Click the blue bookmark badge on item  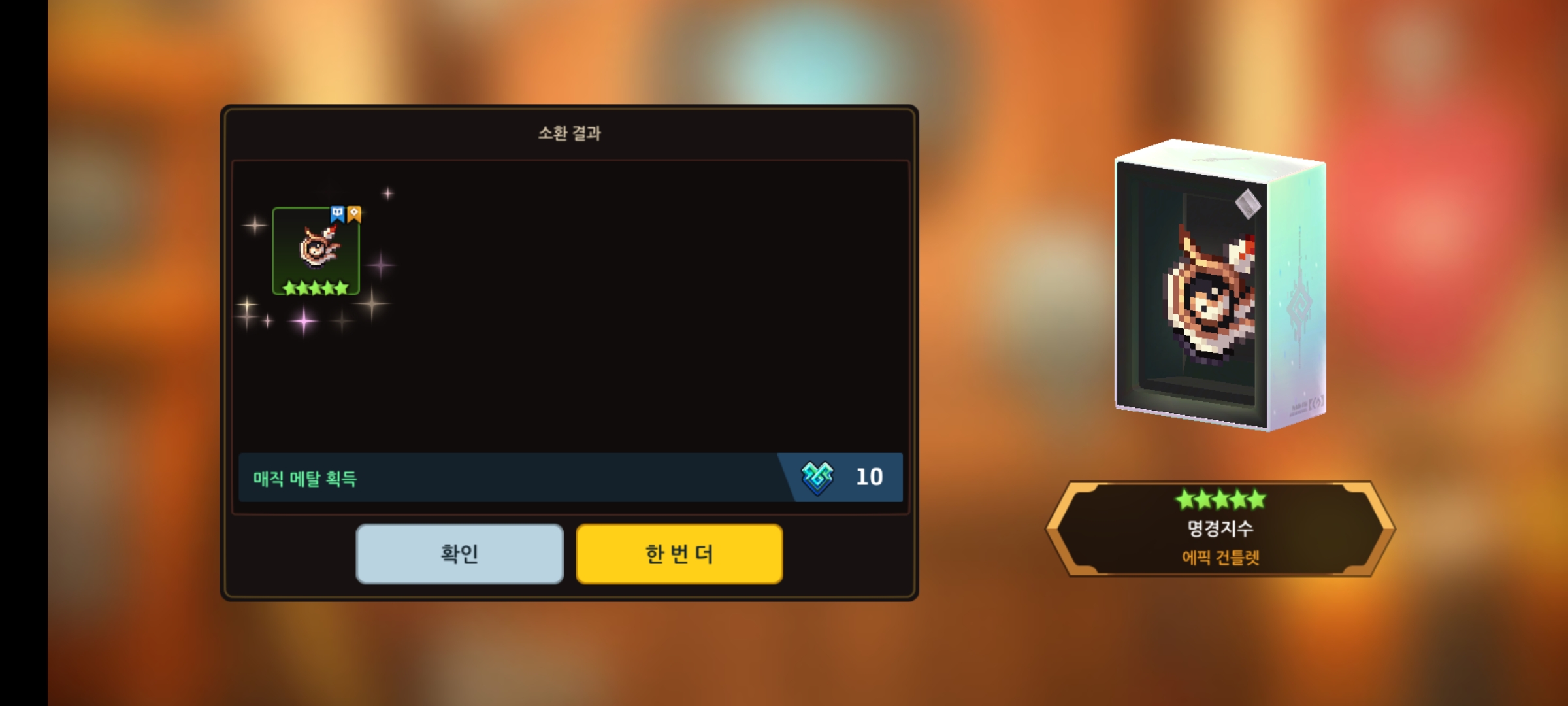click(x=337, y=214)
